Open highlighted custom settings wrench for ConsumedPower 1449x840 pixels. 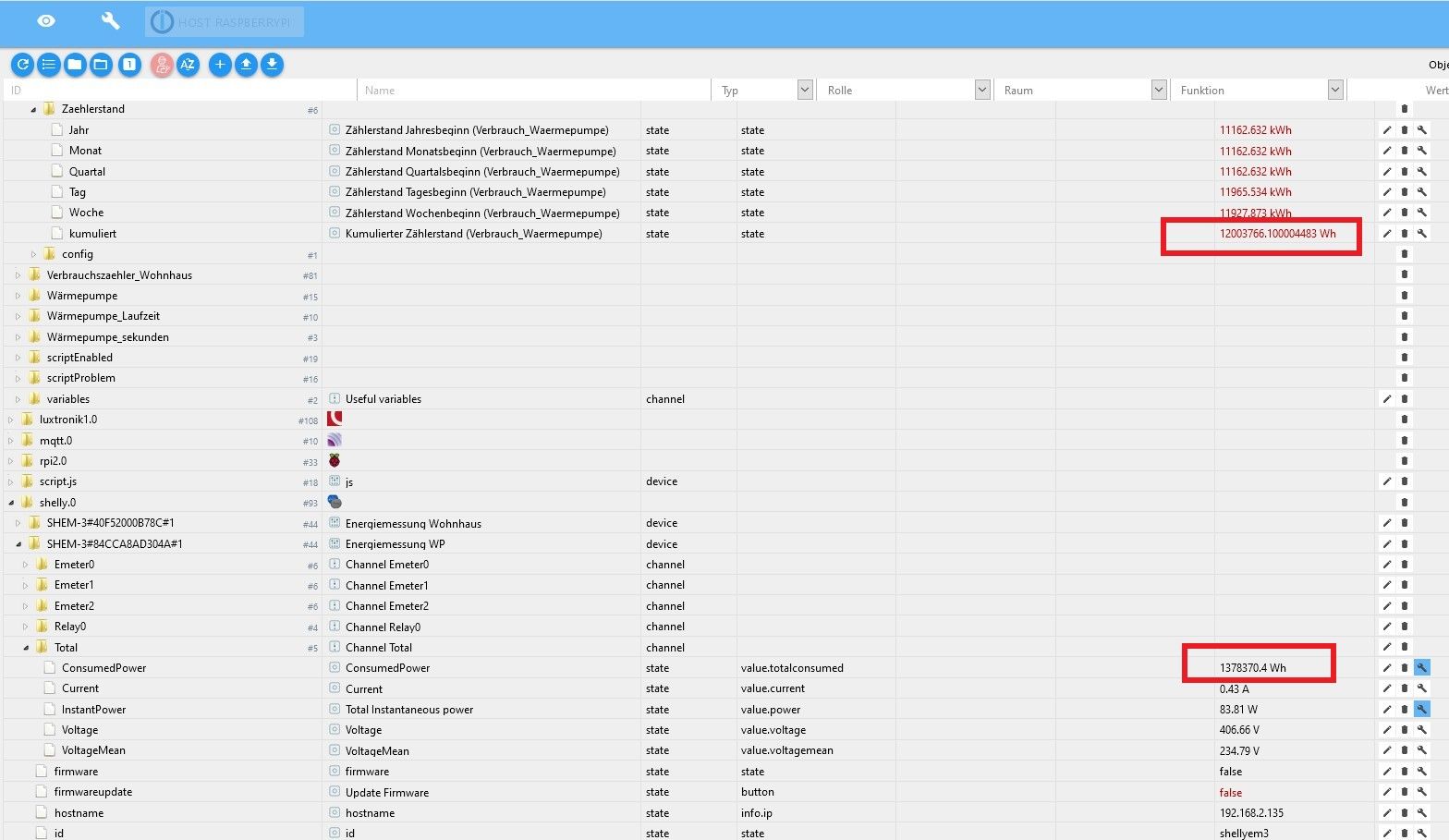tap(1422, 667)
